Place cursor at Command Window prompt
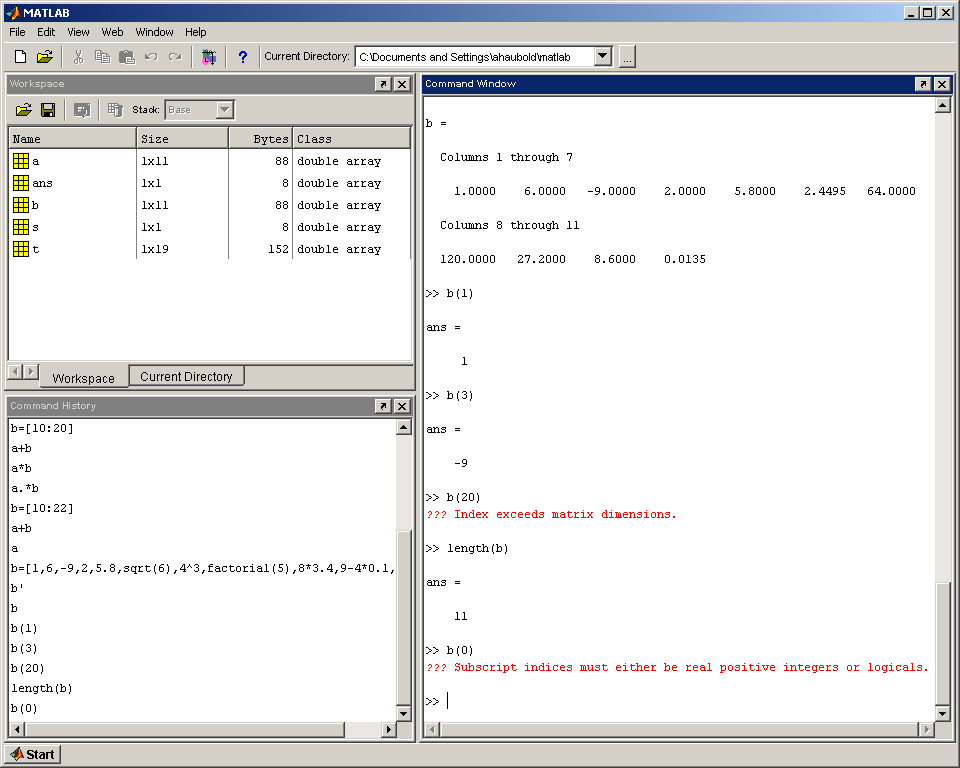This screenshot has width=960, height=768. point(448,701)
